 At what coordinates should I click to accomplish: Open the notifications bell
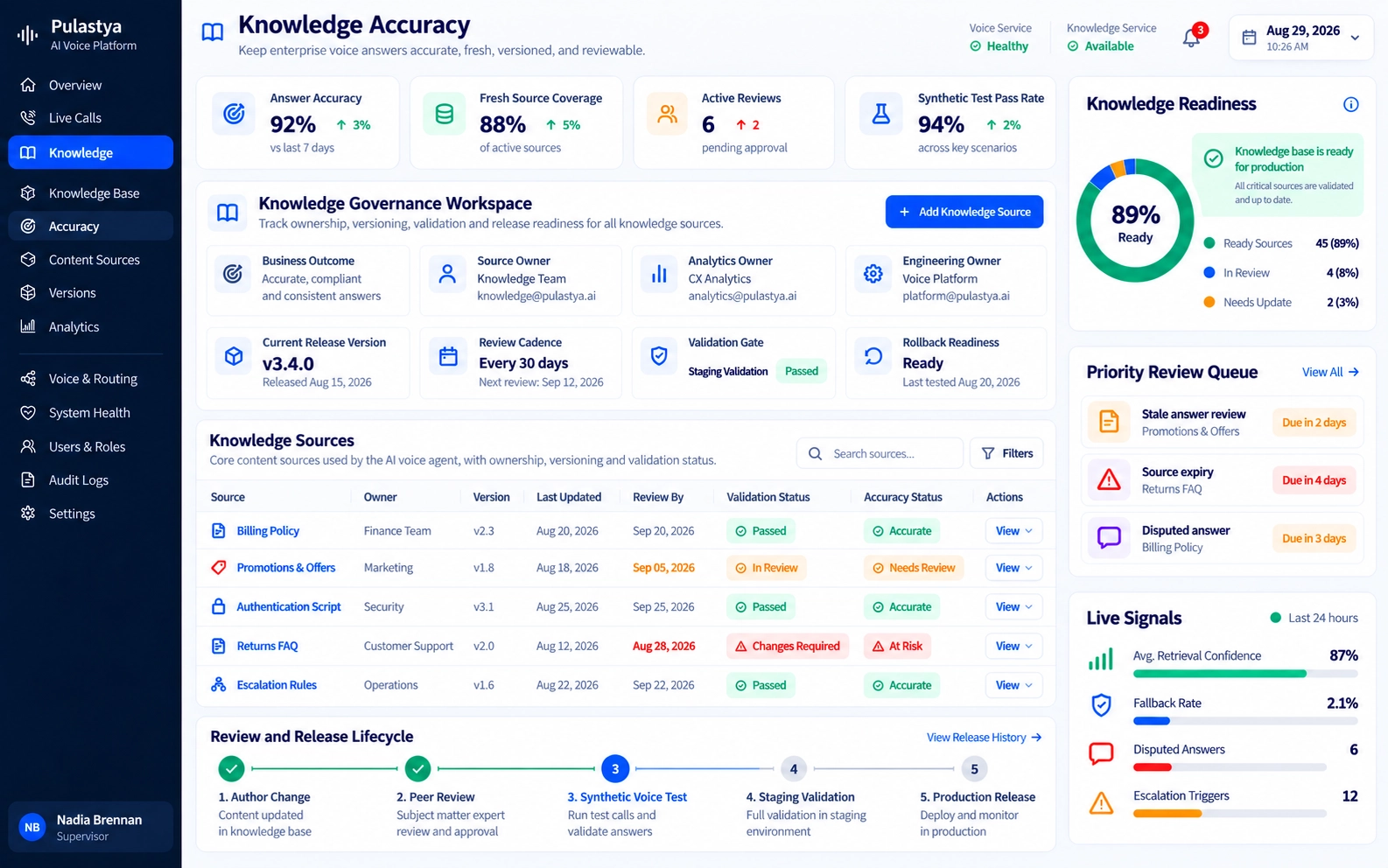click(1191, 38)
